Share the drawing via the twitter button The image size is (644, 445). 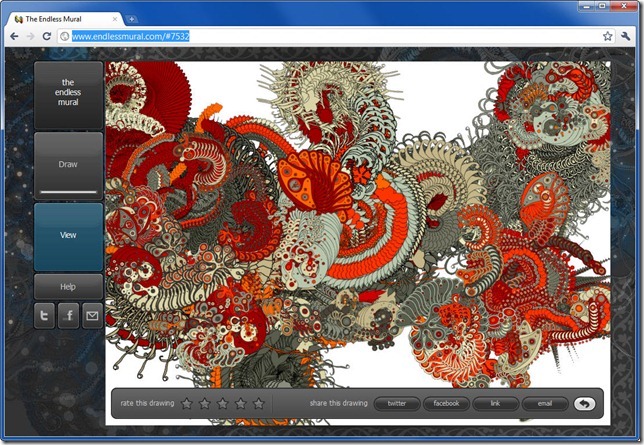coord(397,404)
